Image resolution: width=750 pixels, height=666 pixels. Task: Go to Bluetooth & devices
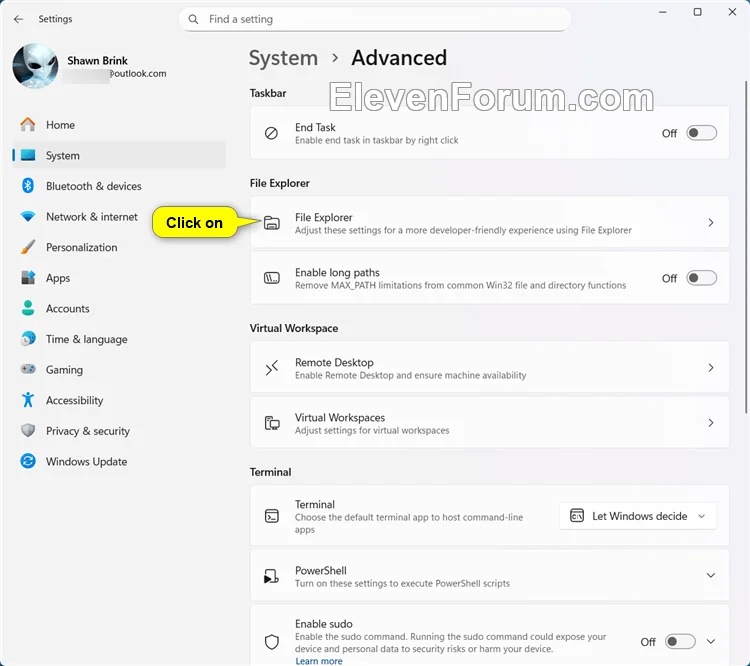click(119, 186)
